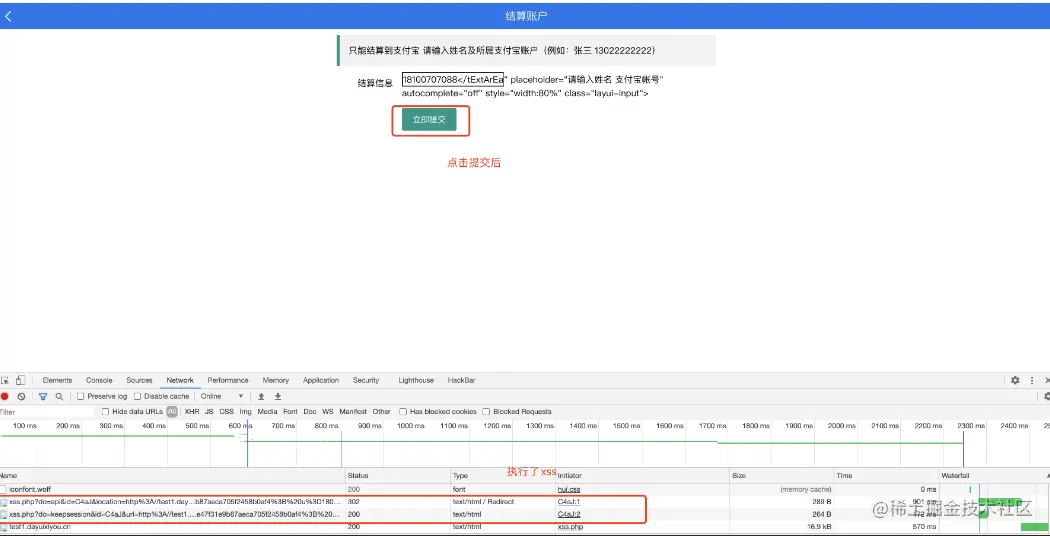The height and width of the screenshot is (536, 1050).
Task: Check Blocked Requests
Action: (x=487, y=411)
